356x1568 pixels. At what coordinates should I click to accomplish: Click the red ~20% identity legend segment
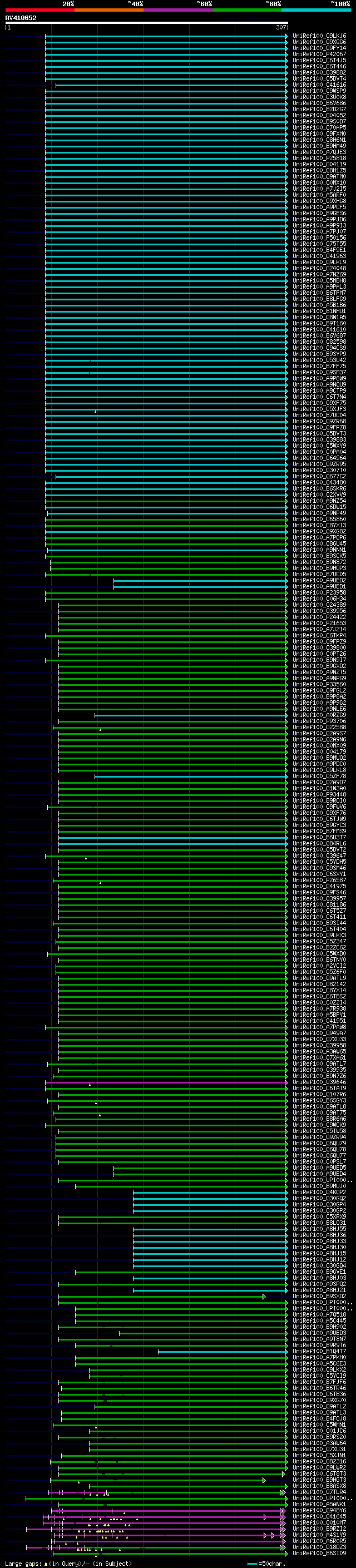coord(39,11)
